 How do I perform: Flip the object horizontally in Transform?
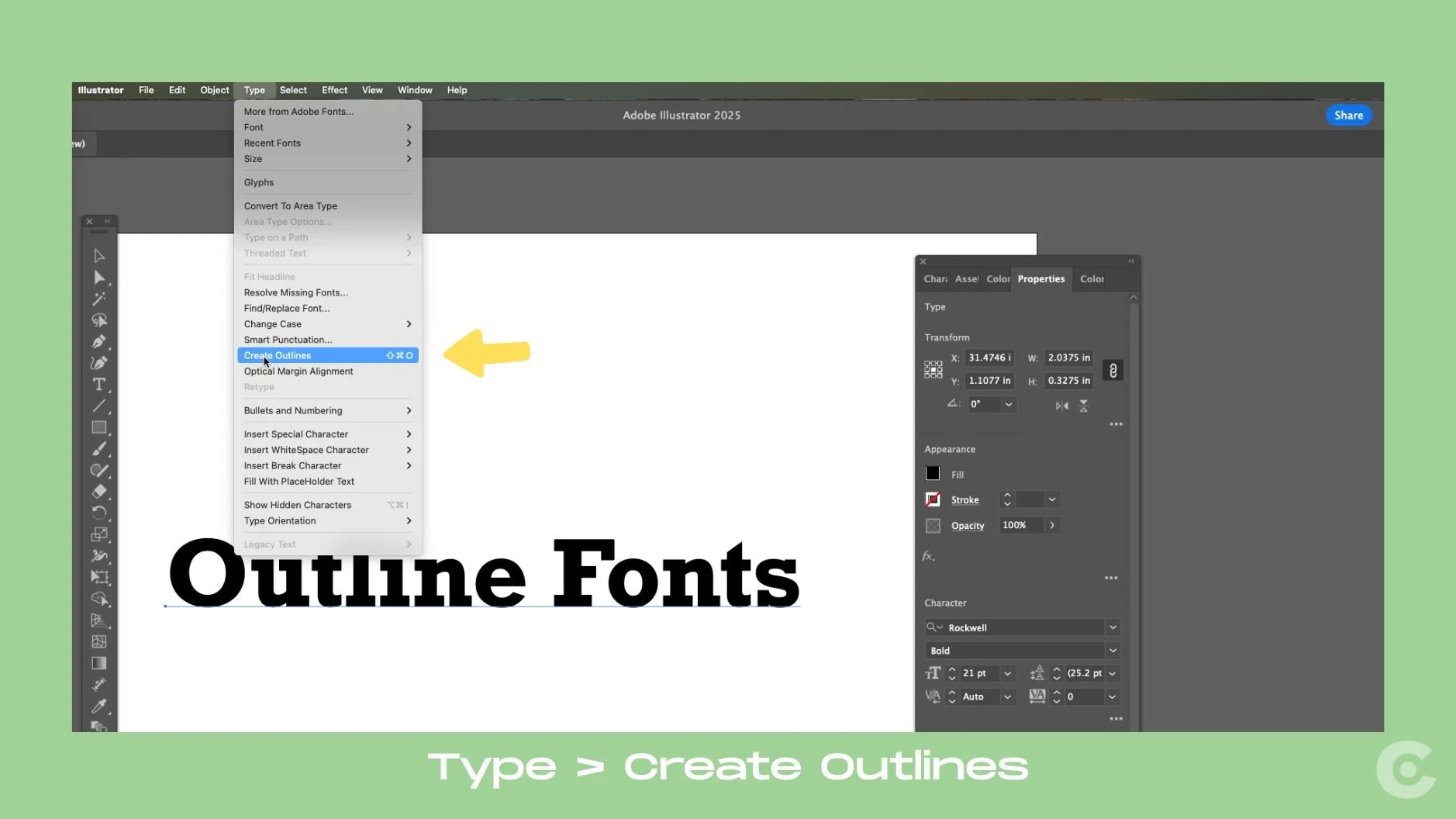point(1062,406)
